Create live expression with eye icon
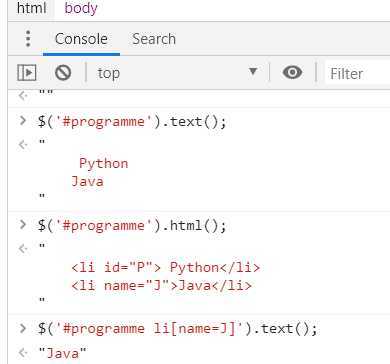The width and height of the screenshot is (390, 364). click(292, 72)
